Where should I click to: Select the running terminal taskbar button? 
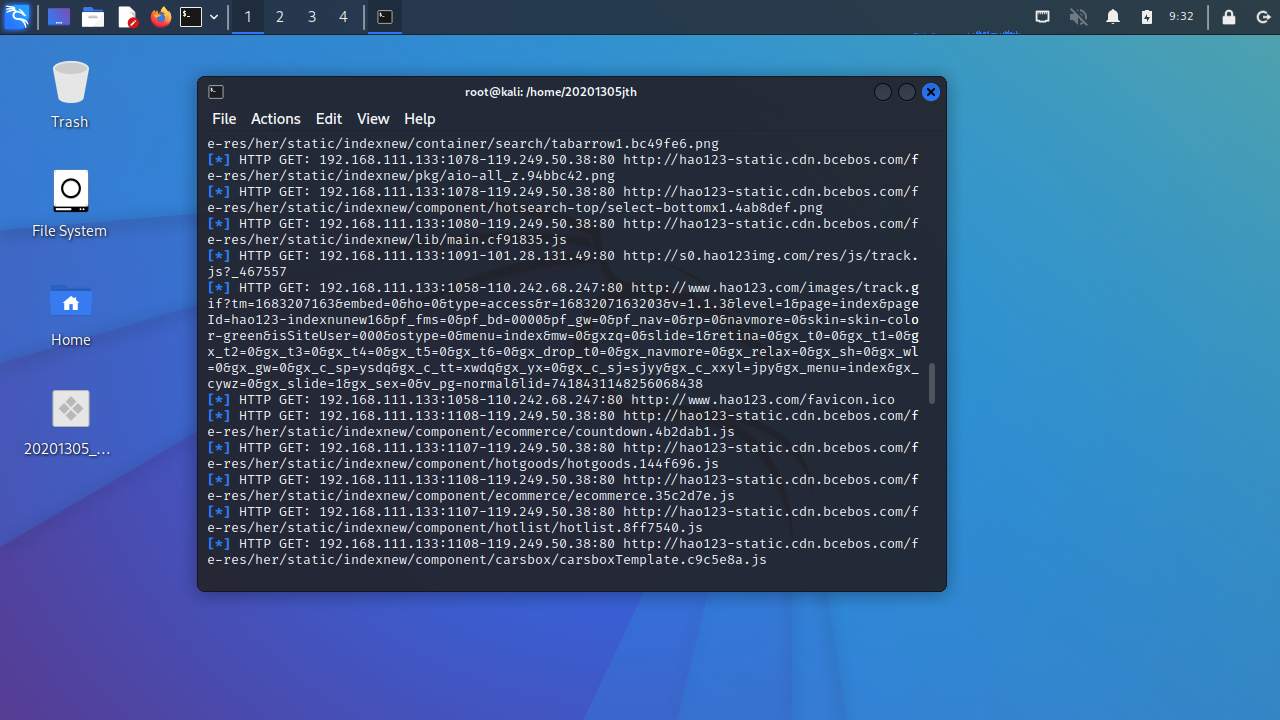pos(385,17)
